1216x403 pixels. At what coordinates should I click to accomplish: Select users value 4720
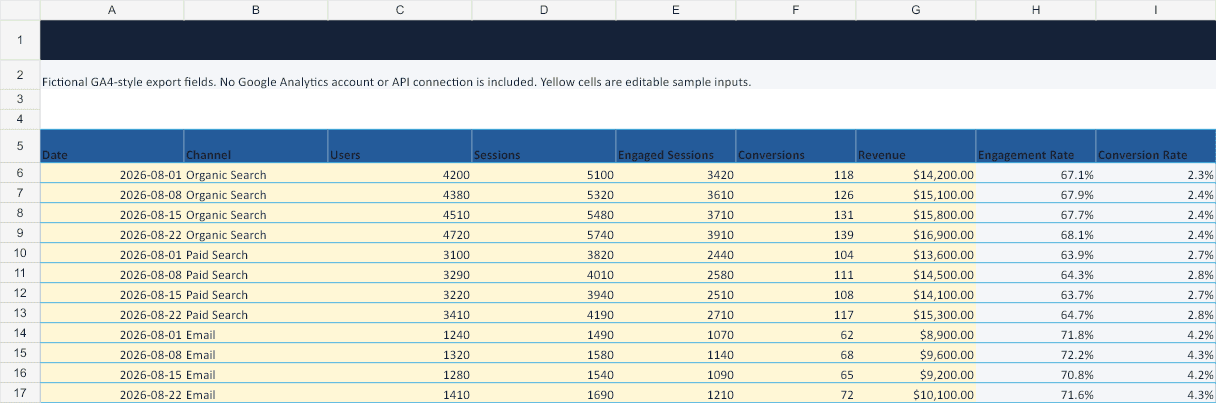point(400,234)
